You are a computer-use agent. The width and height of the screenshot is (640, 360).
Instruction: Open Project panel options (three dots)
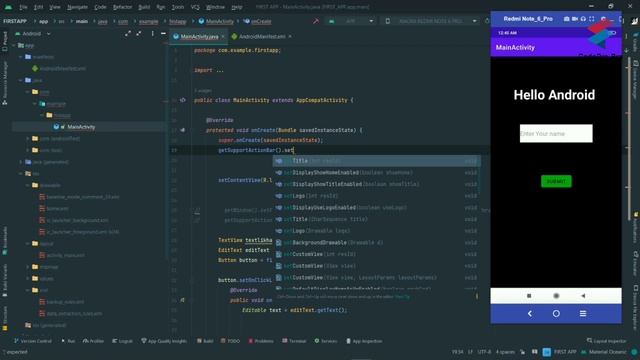point(153,33)
